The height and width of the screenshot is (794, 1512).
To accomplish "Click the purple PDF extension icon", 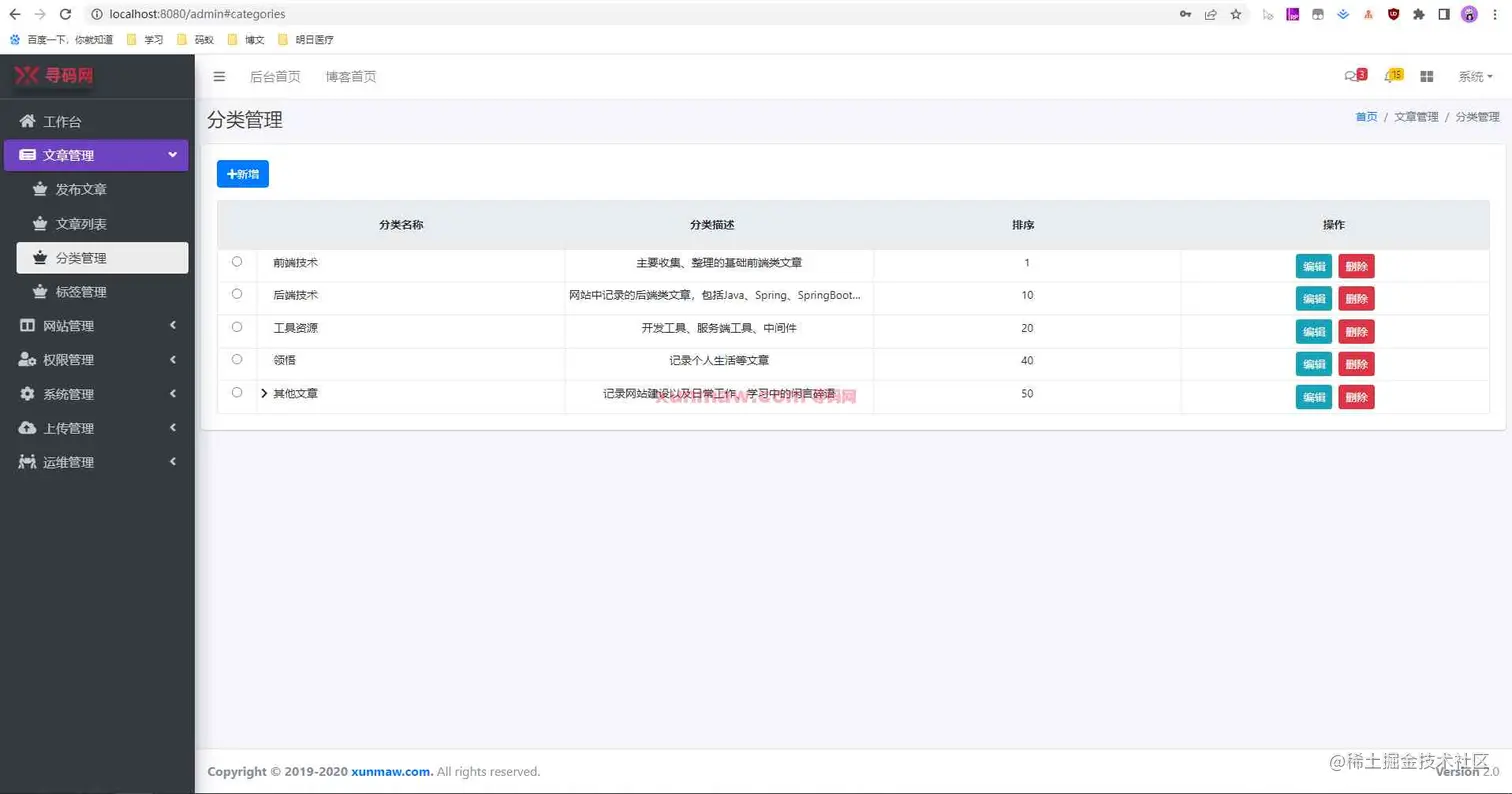I will point(1292,14).
